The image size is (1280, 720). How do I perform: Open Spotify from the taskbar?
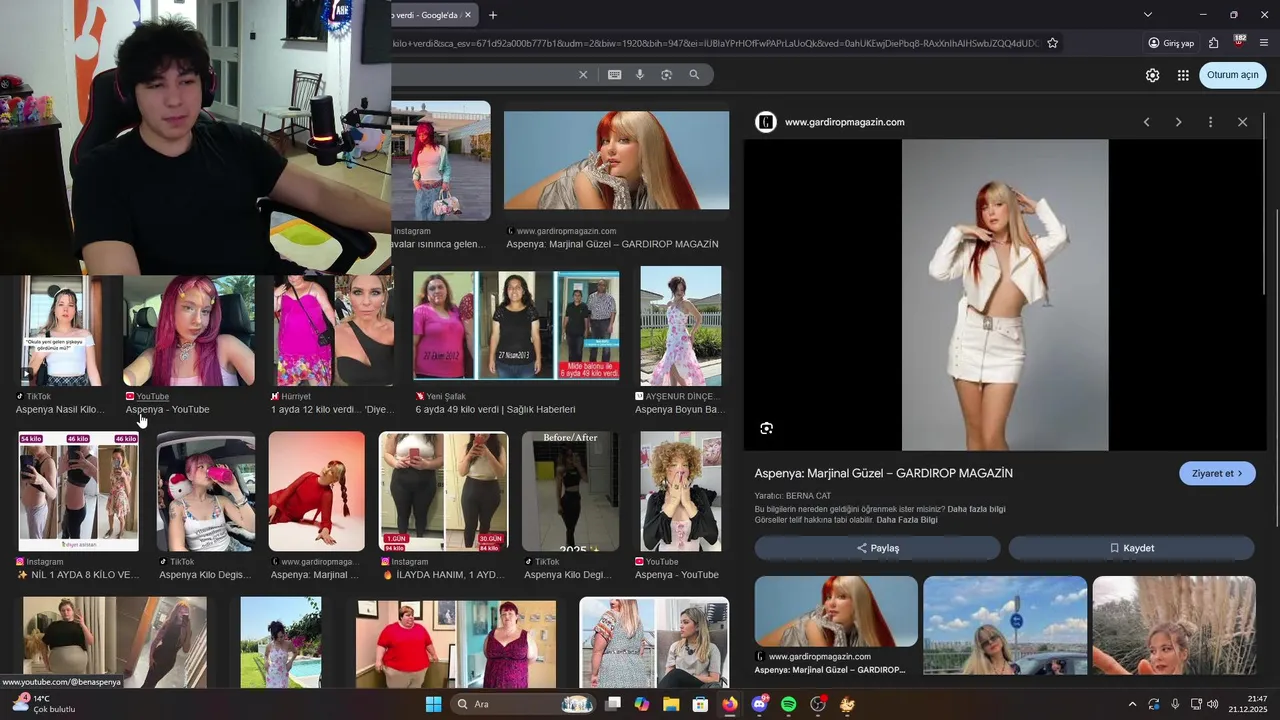pos(788,704)
